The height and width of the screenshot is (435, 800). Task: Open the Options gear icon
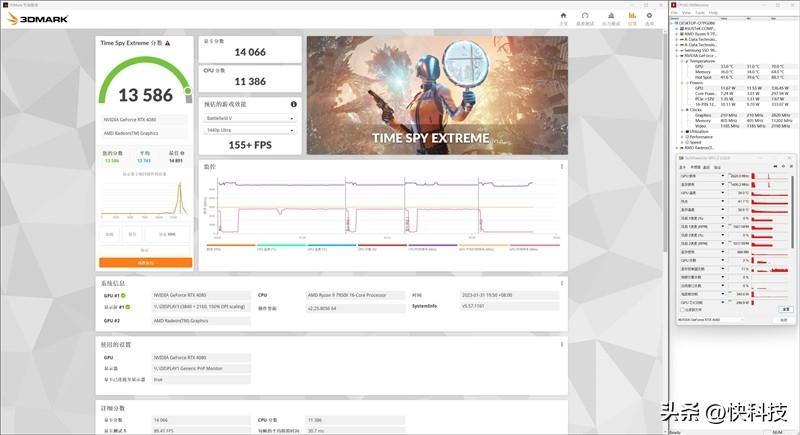point(649,18)
